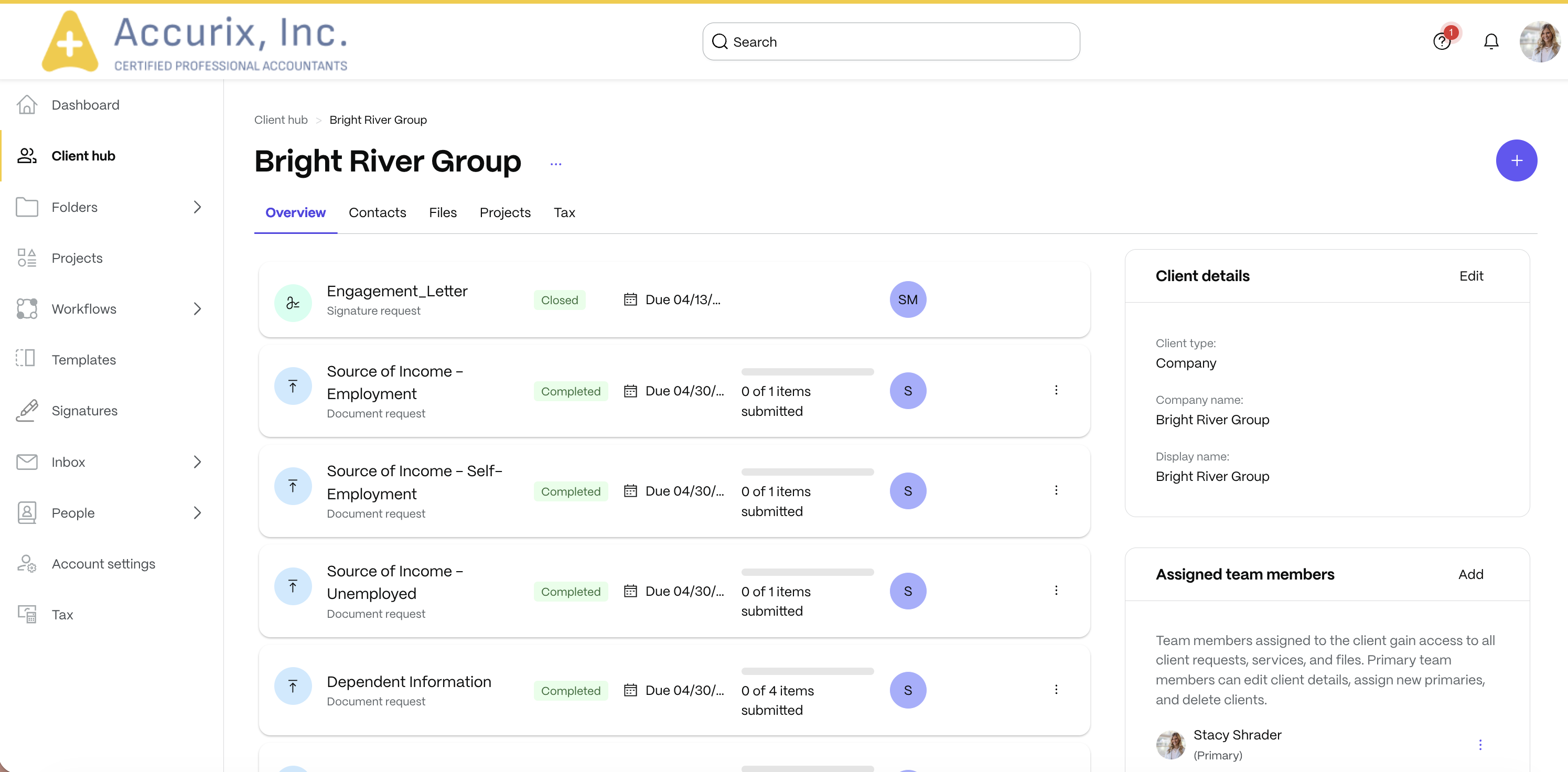Click the Client hub people icon
1568x772 pixels.
27,156
